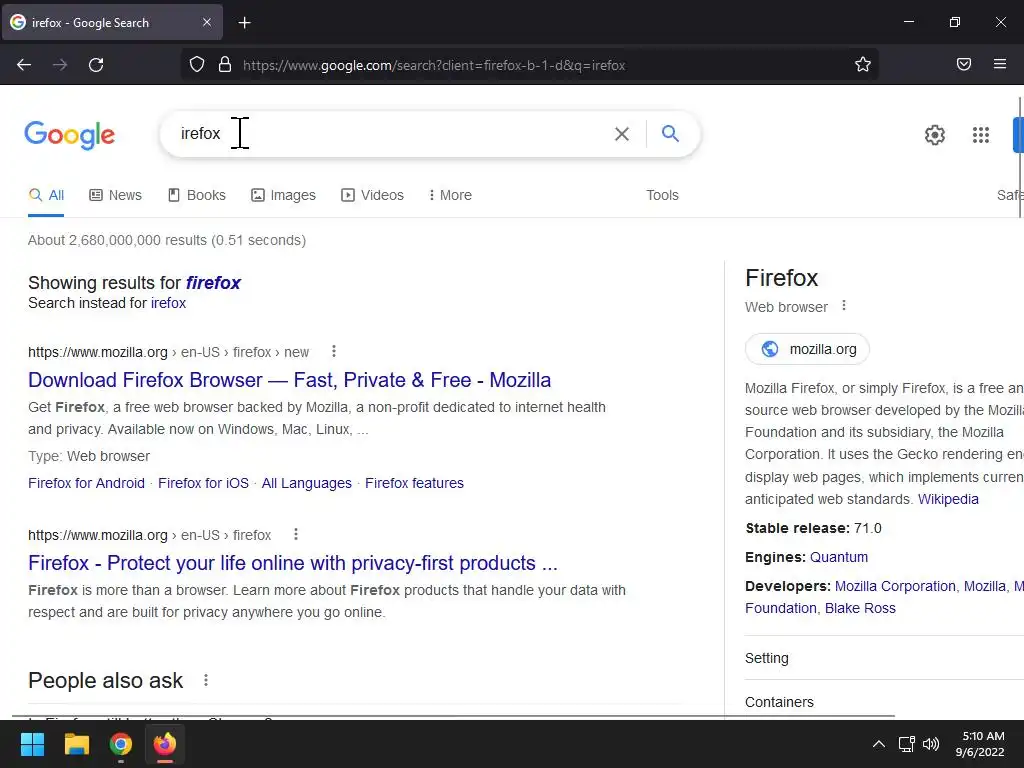The image size is (1024, 768).
Task: Select the 'irefox - Google Search' tab
Action: [112, 22]
